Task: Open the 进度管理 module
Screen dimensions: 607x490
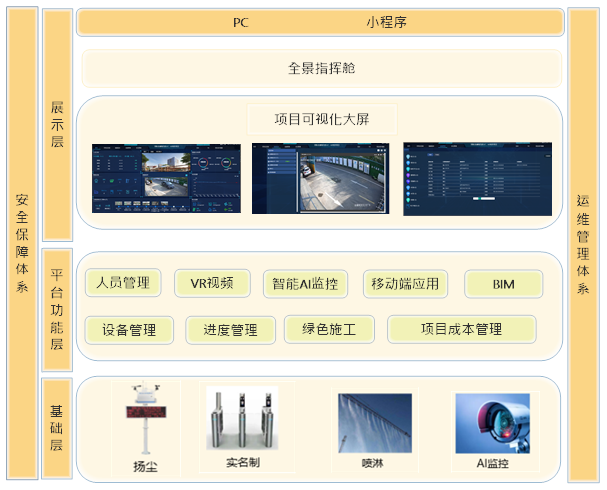Action: (x=230, y=330)
